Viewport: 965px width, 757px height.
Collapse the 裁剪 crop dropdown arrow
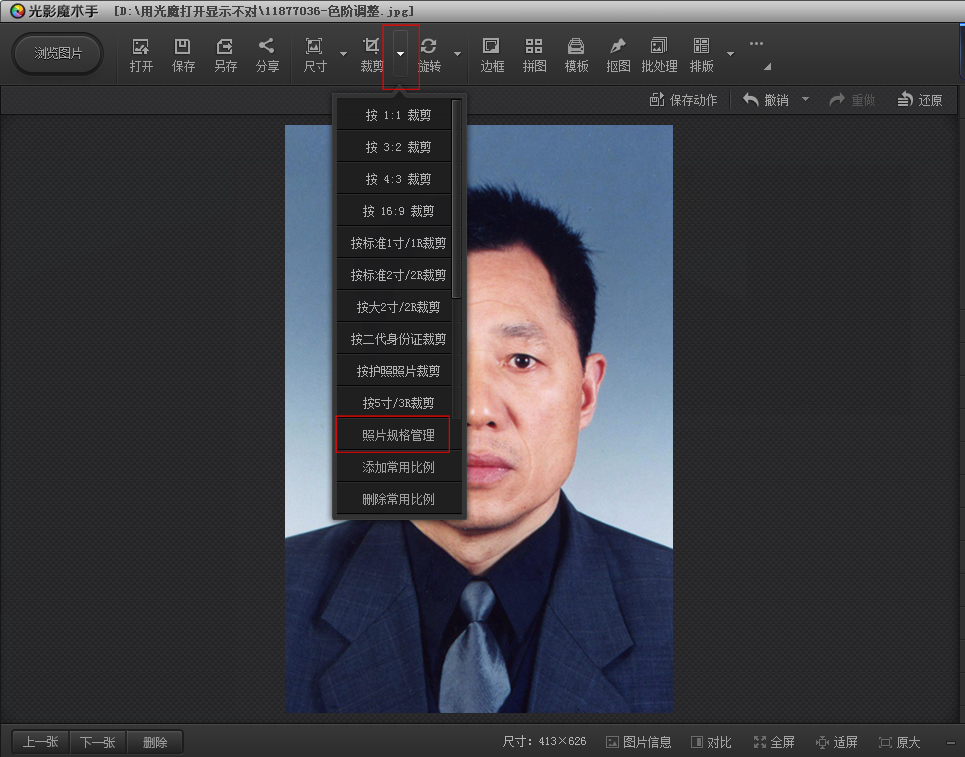401,54
